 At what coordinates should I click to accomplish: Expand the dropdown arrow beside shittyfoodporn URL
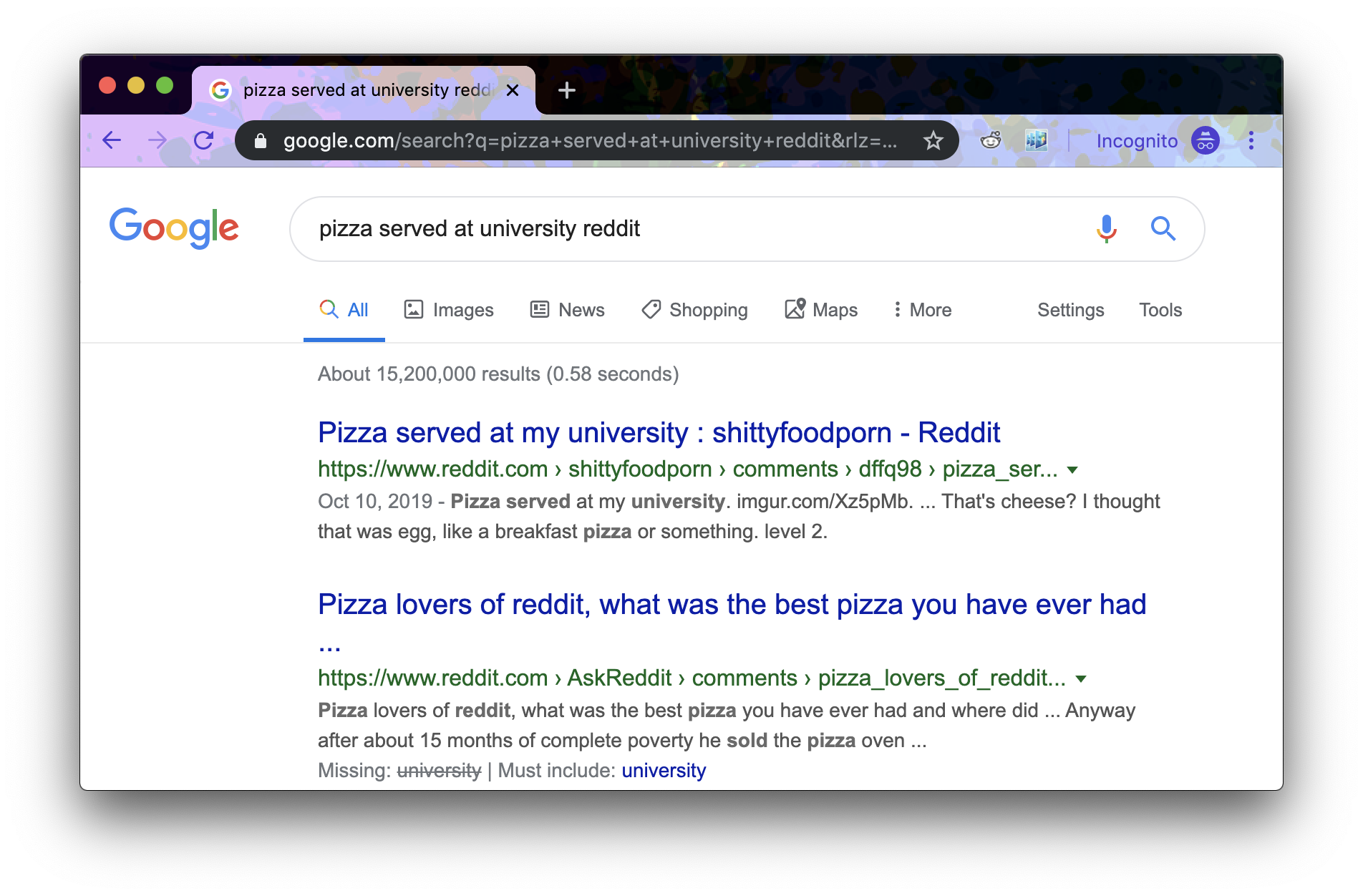pyautogui.click(x=1072, y=470)
